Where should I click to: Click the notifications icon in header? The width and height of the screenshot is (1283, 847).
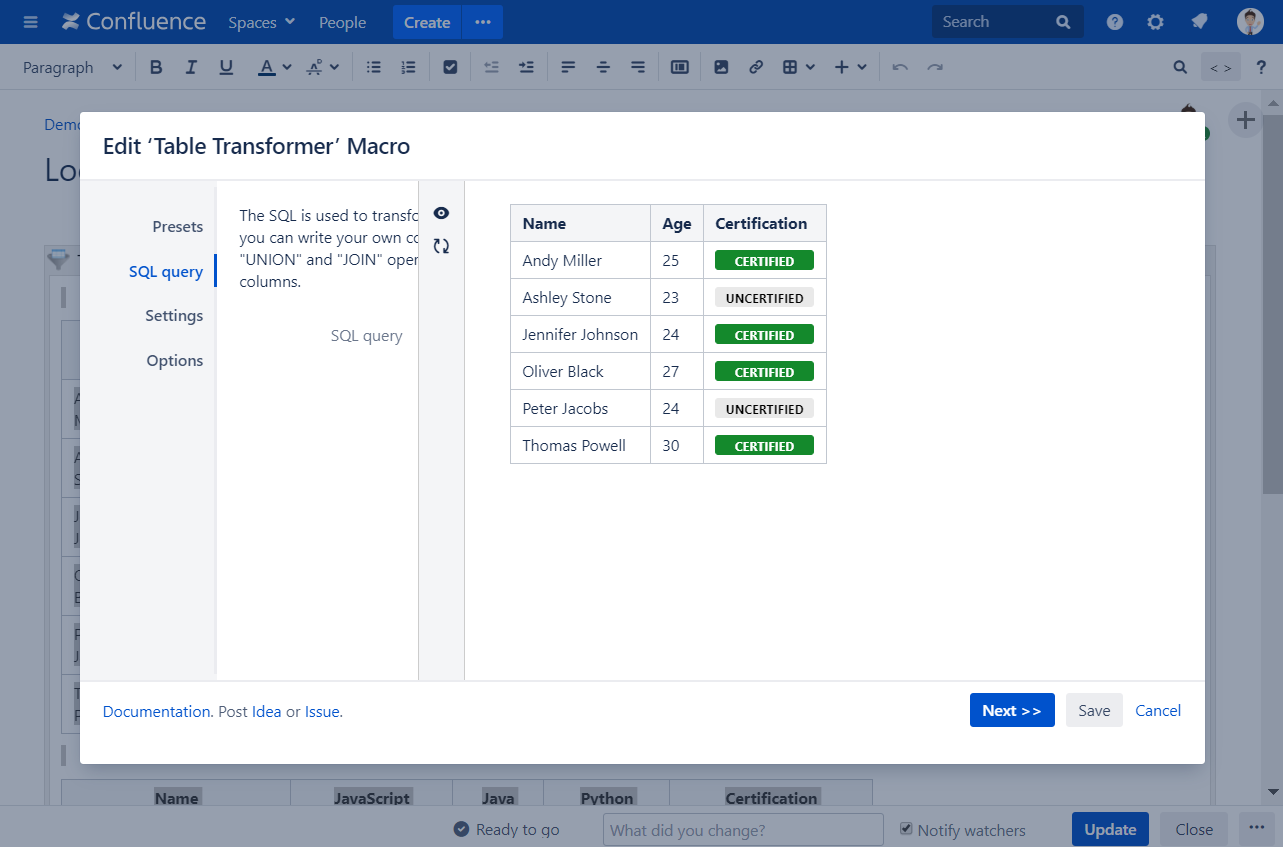pos(1199,22)
